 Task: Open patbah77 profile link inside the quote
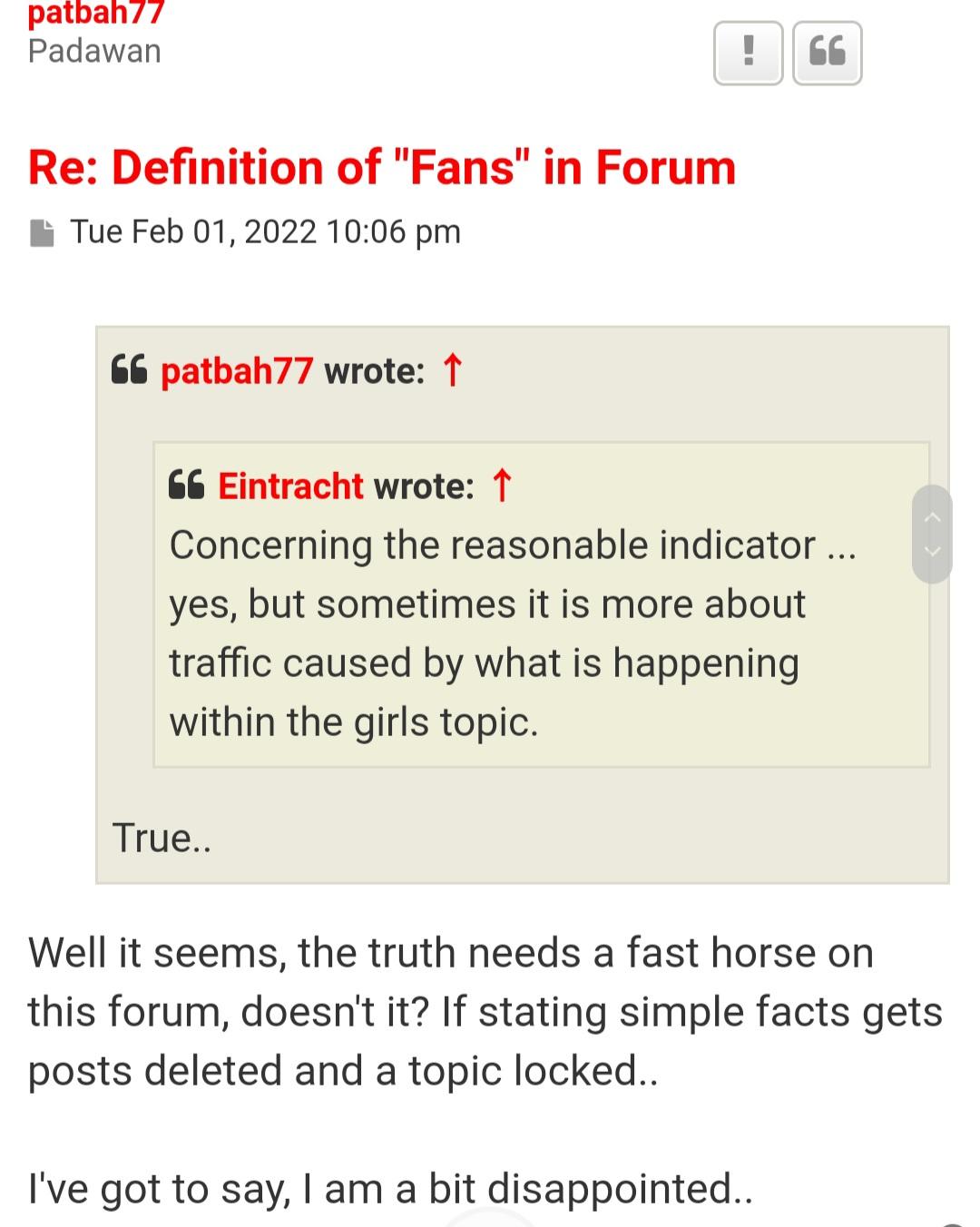click(237, 371)
